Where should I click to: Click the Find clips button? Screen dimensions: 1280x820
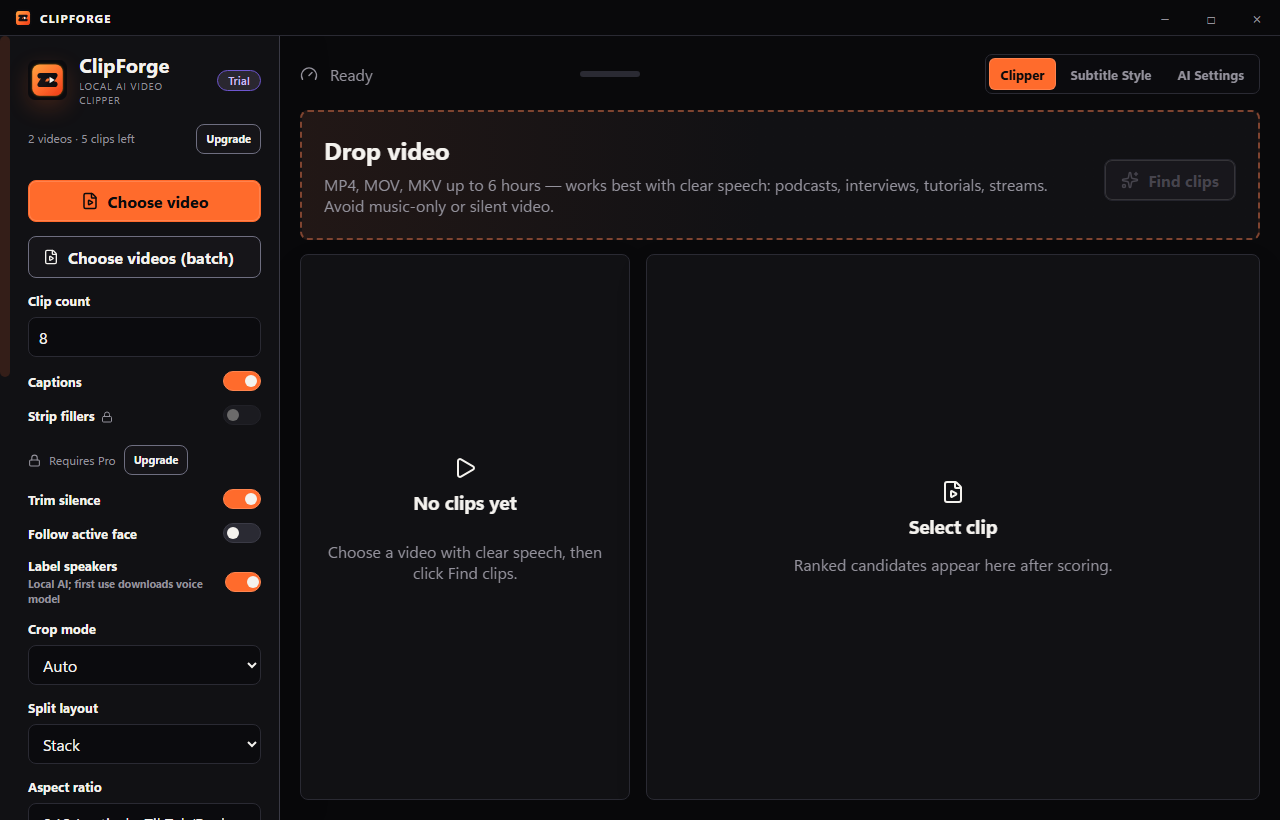[x=1169, y=181]
